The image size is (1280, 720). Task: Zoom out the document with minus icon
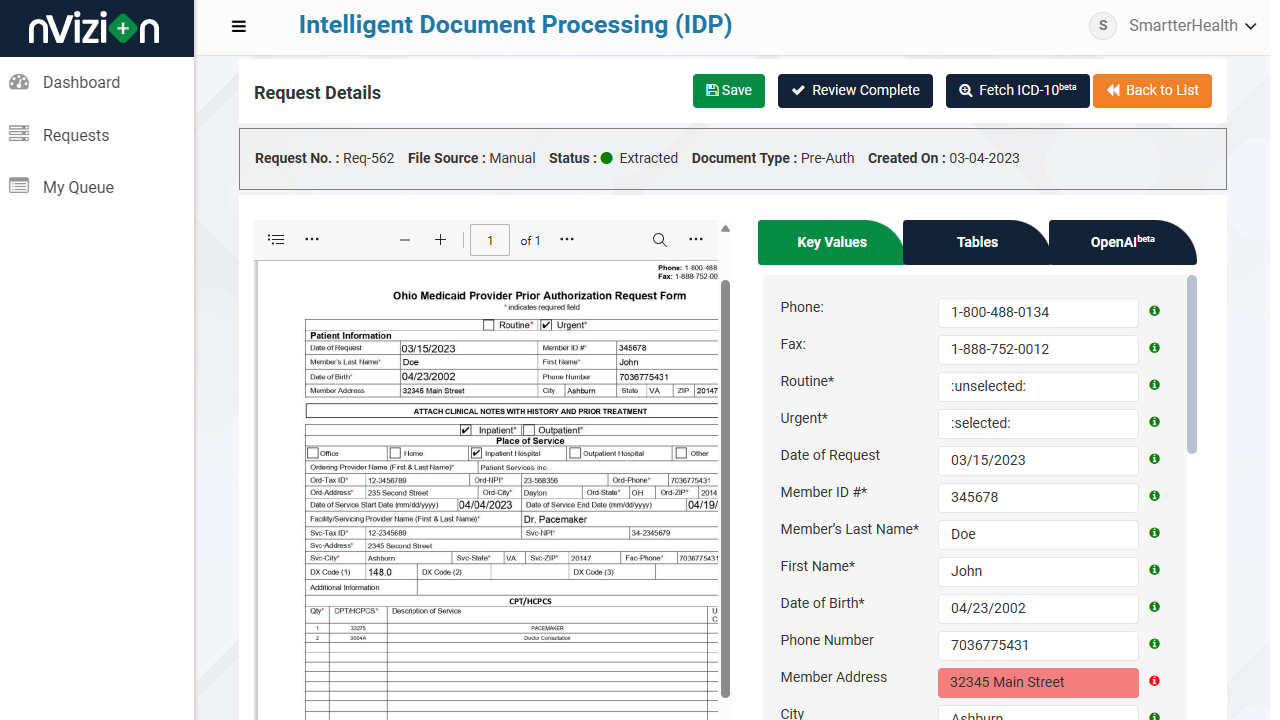405,240
